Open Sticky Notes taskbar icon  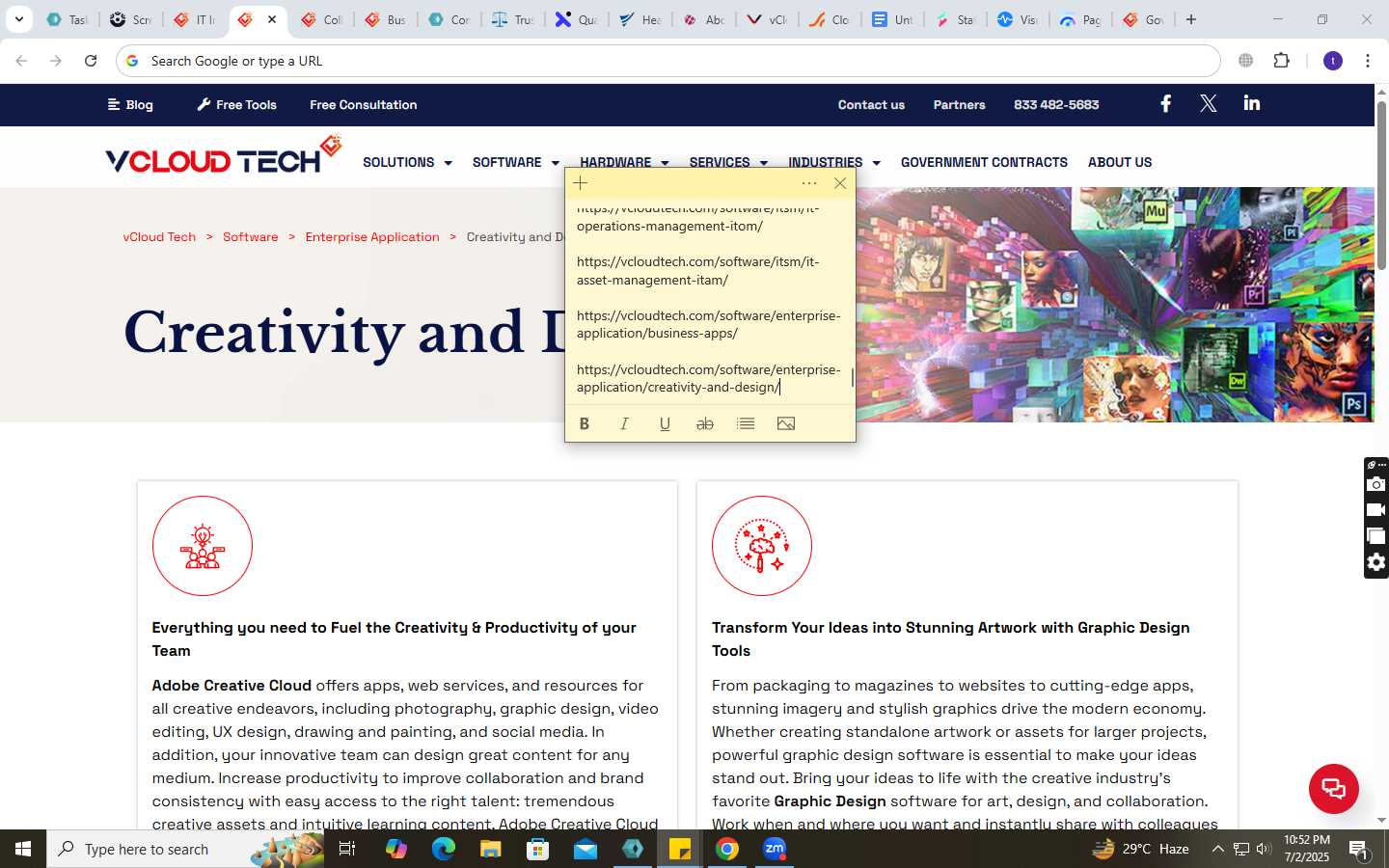680,849
